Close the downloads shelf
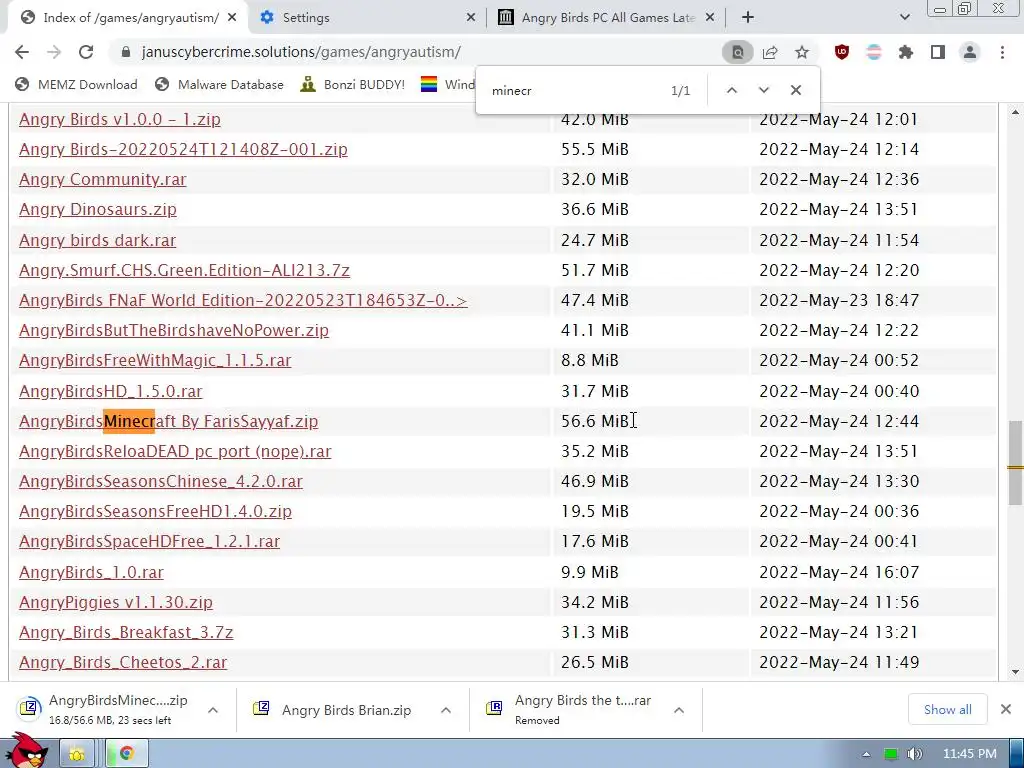The height and width of the screenshot is (768, 1024). (1006, 709)
